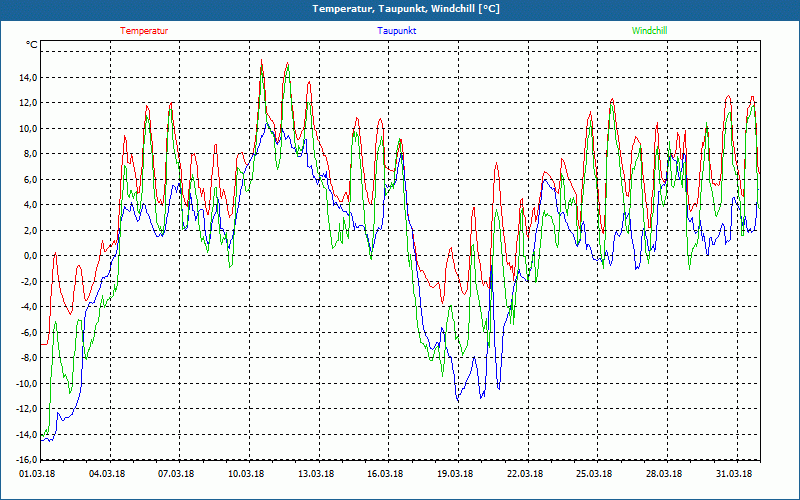Click the 10,0 y-axis value
Screen dimensions: 800x500
28,129
